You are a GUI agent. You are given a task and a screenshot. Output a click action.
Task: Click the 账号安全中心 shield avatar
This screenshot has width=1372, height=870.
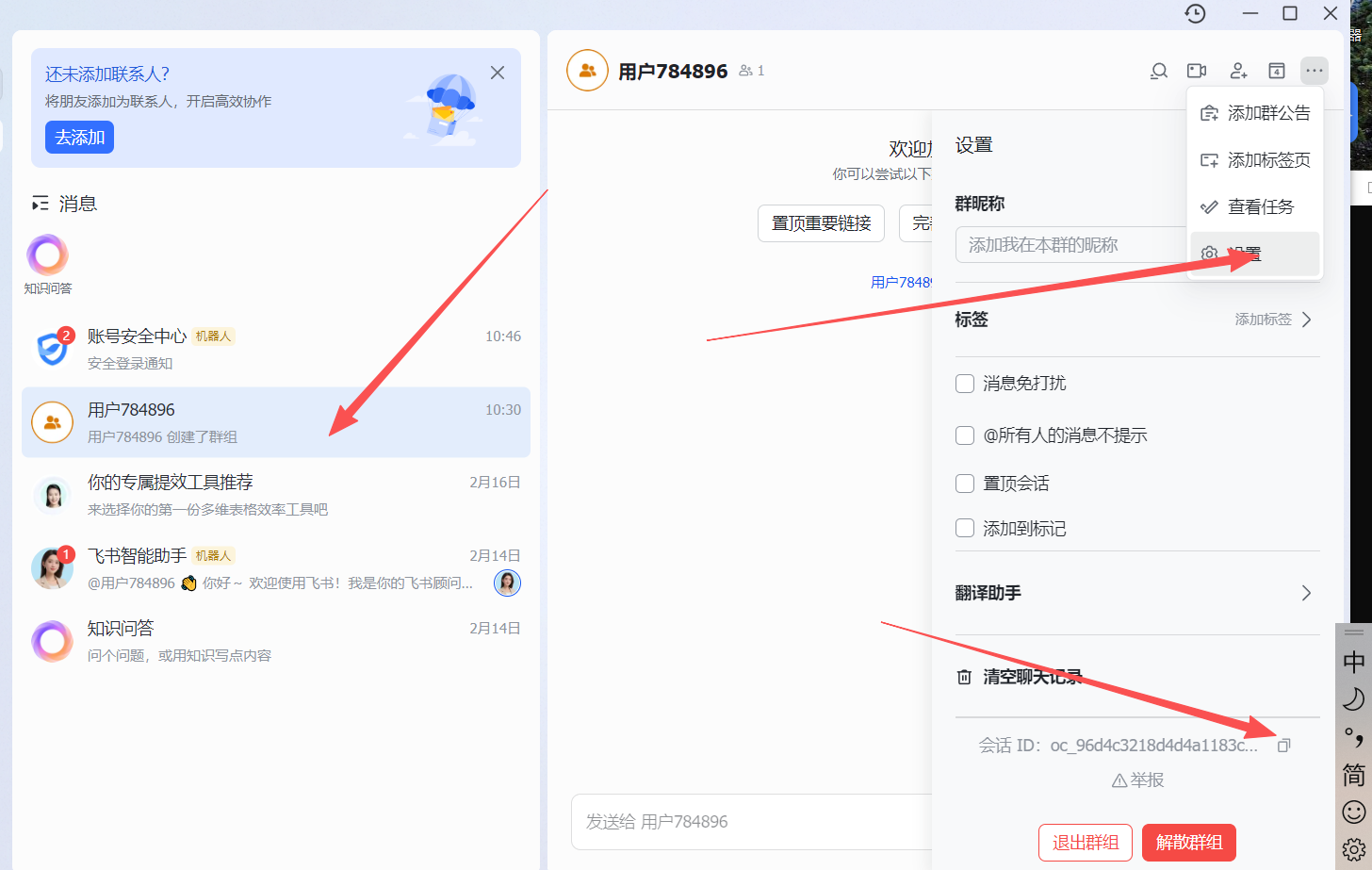tap(52, 348)
